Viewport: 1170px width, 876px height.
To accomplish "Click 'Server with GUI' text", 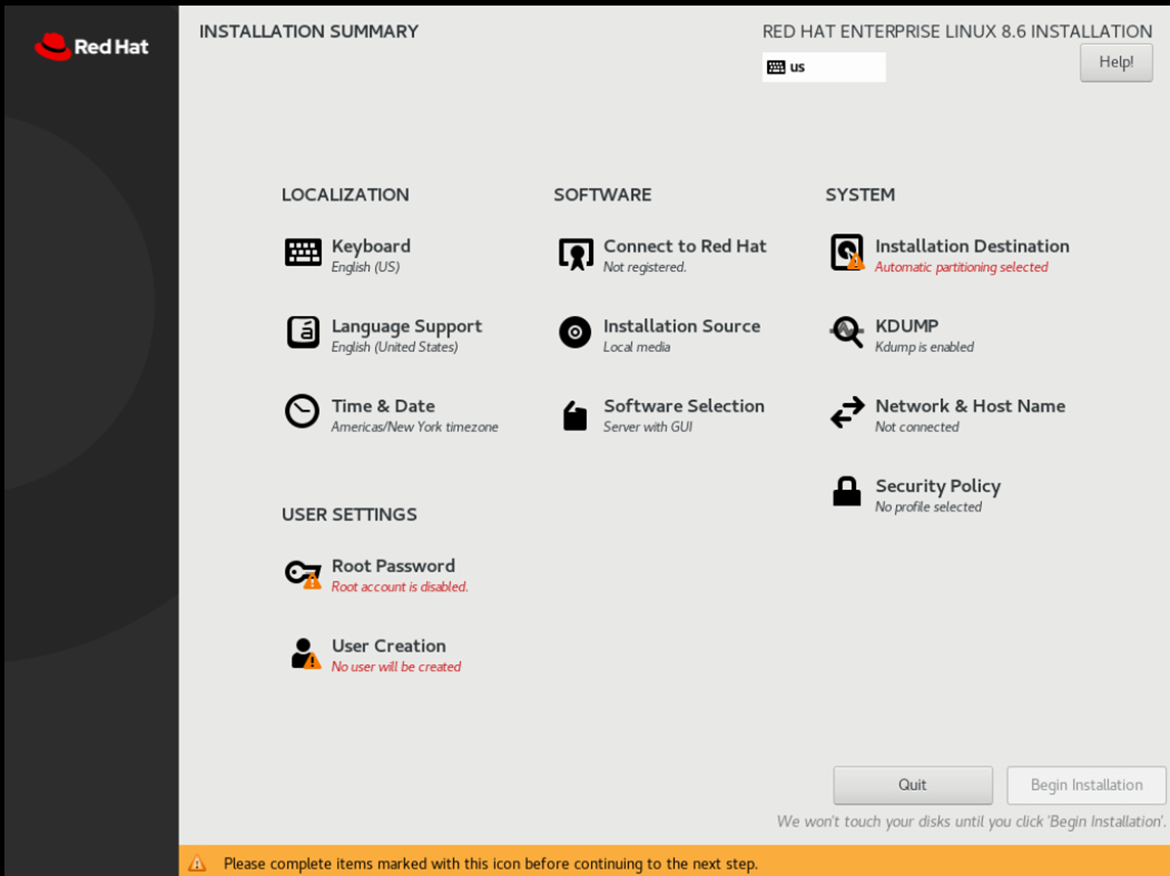I will tap(647, 427).
